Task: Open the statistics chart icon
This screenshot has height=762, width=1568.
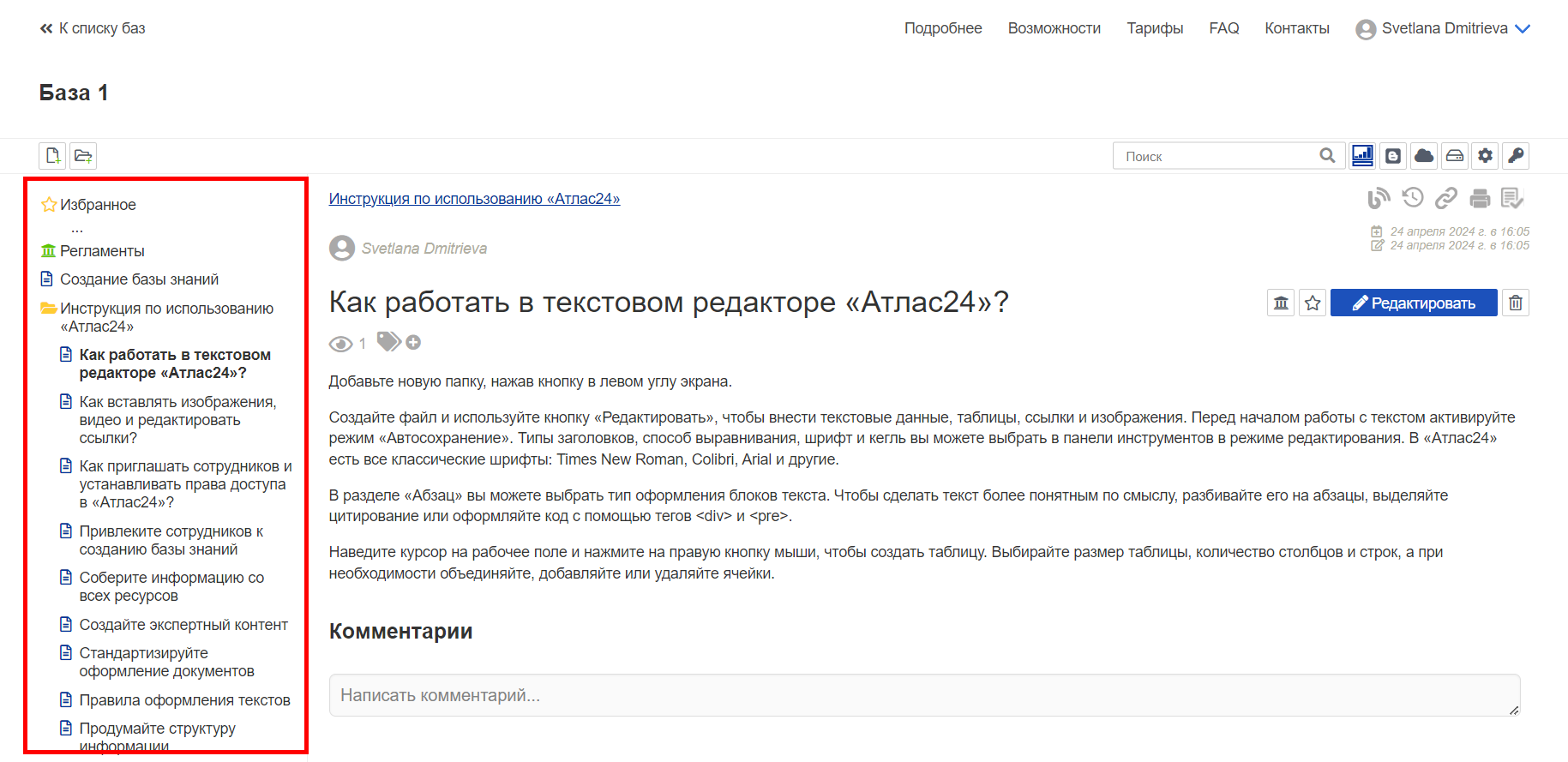Action: 1362,156
